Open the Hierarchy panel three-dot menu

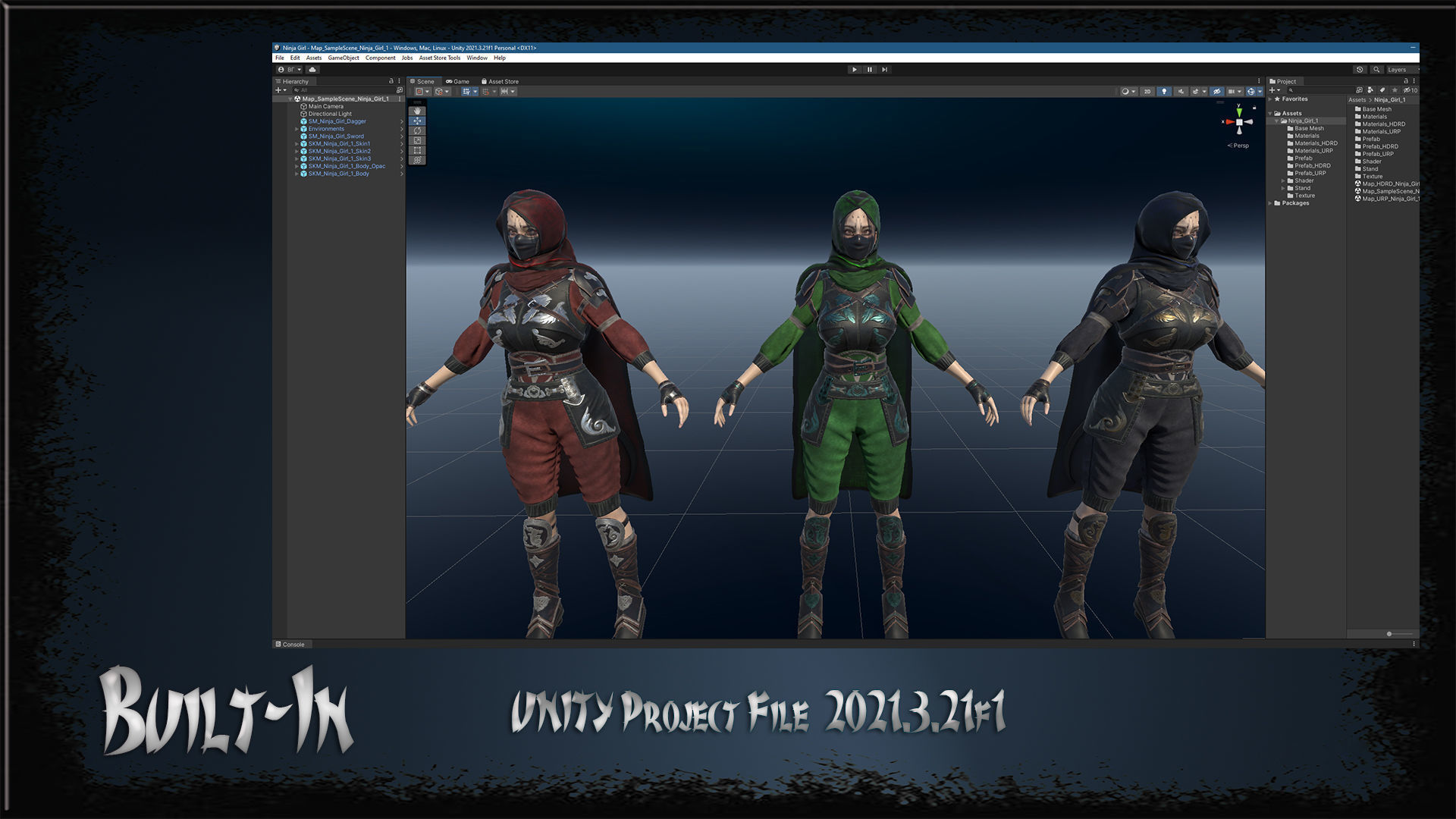point(399,81)
